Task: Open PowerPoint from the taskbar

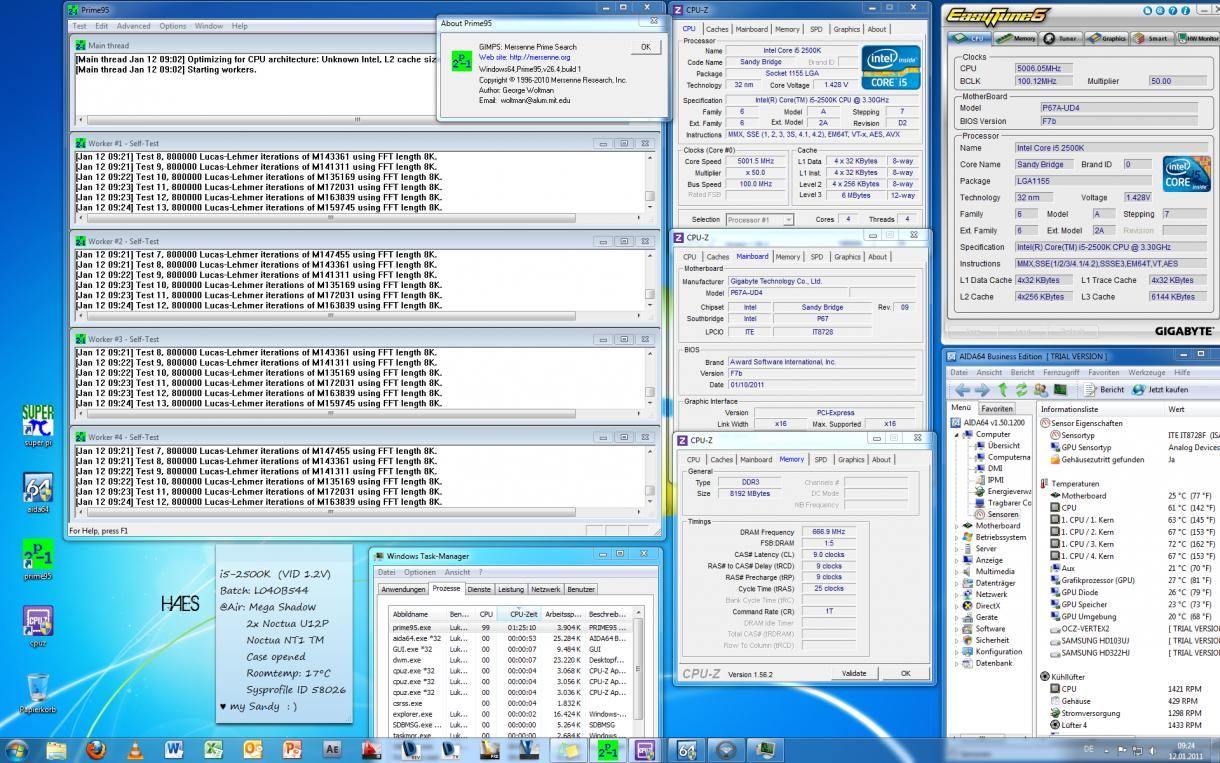Action: click(x=293, y=748)
